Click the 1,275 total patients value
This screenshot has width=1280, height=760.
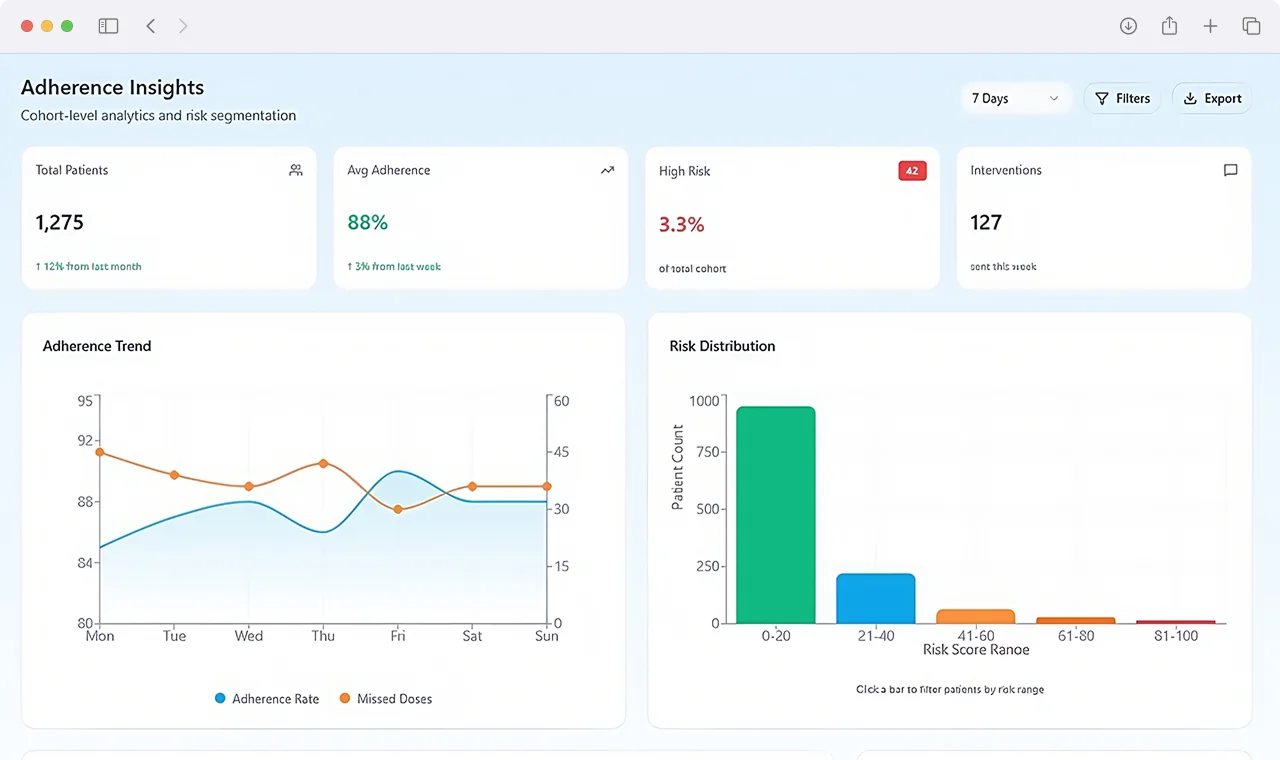click(60, 222)
